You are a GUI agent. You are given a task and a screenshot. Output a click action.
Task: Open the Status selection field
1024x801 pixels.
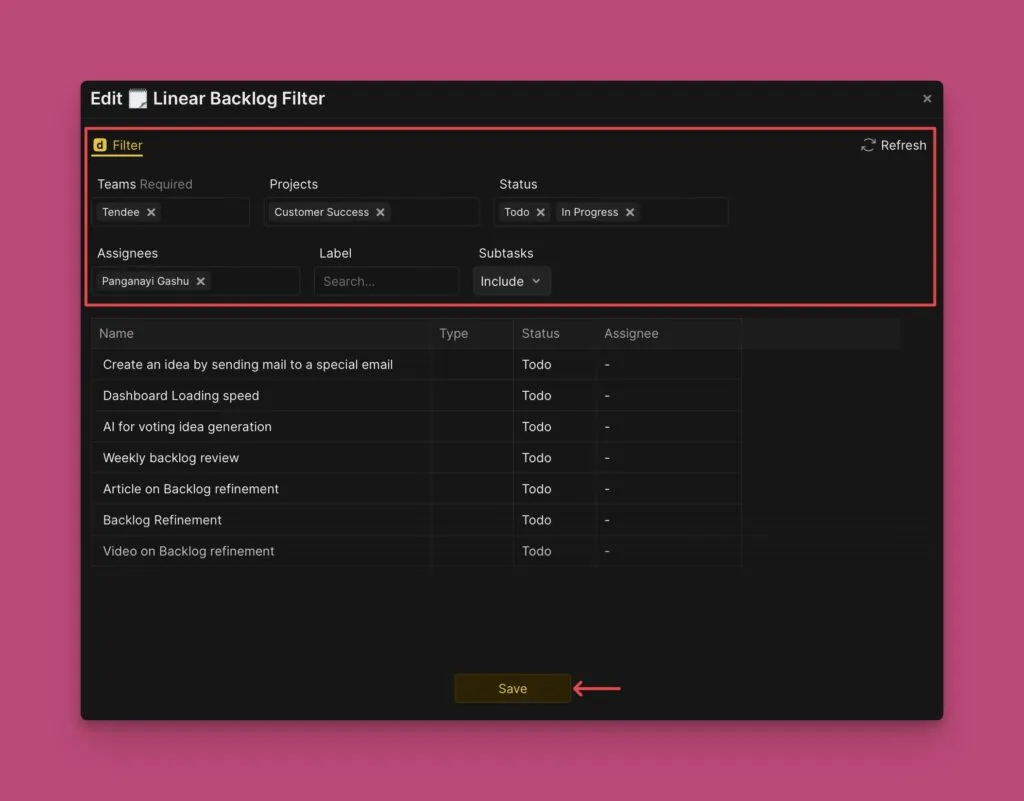pyautogui.click(x=682, y=212)
